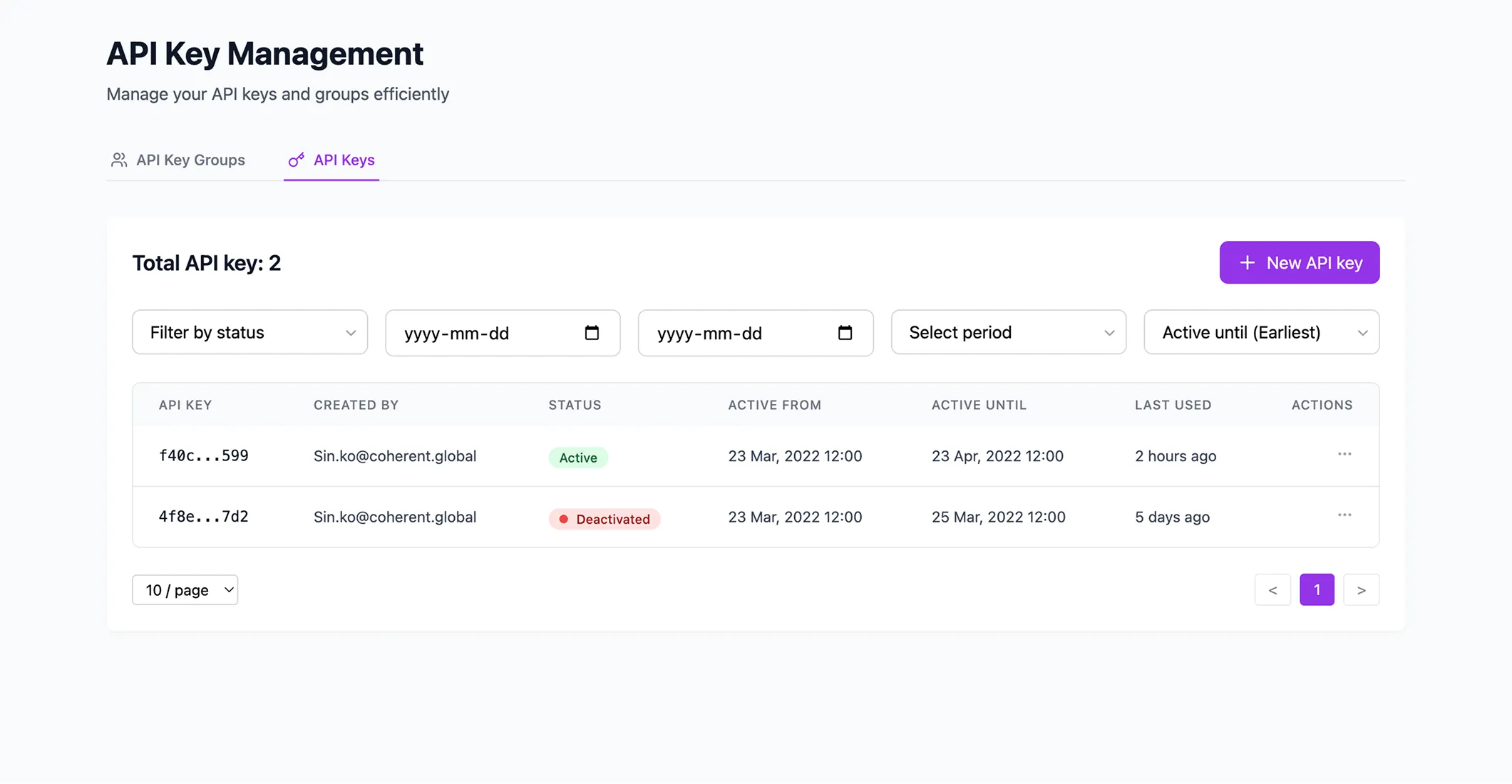1512x784 pixels.
Task: Click the second yyyy-mm-dd date input
Action: click(x=756, y=333)
